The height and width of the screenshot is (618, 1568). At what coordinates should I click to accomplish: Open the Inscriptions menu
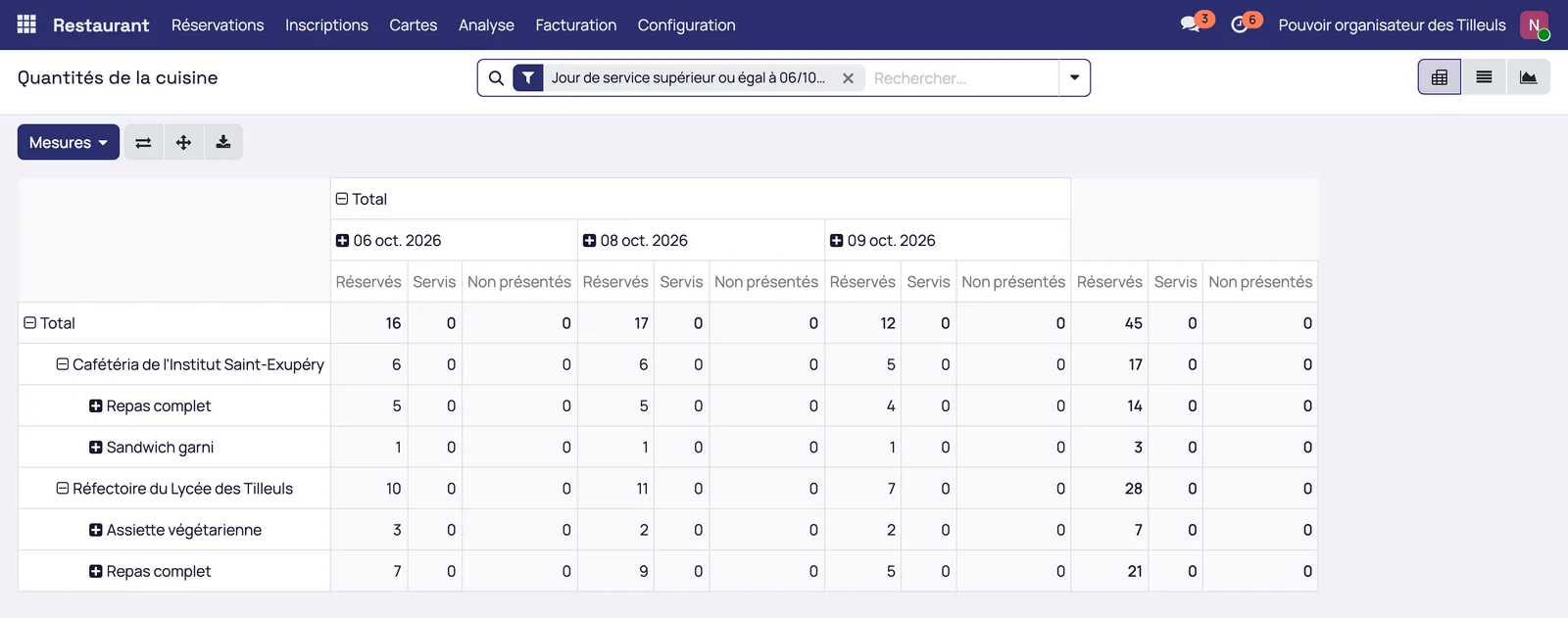[326, 24]
